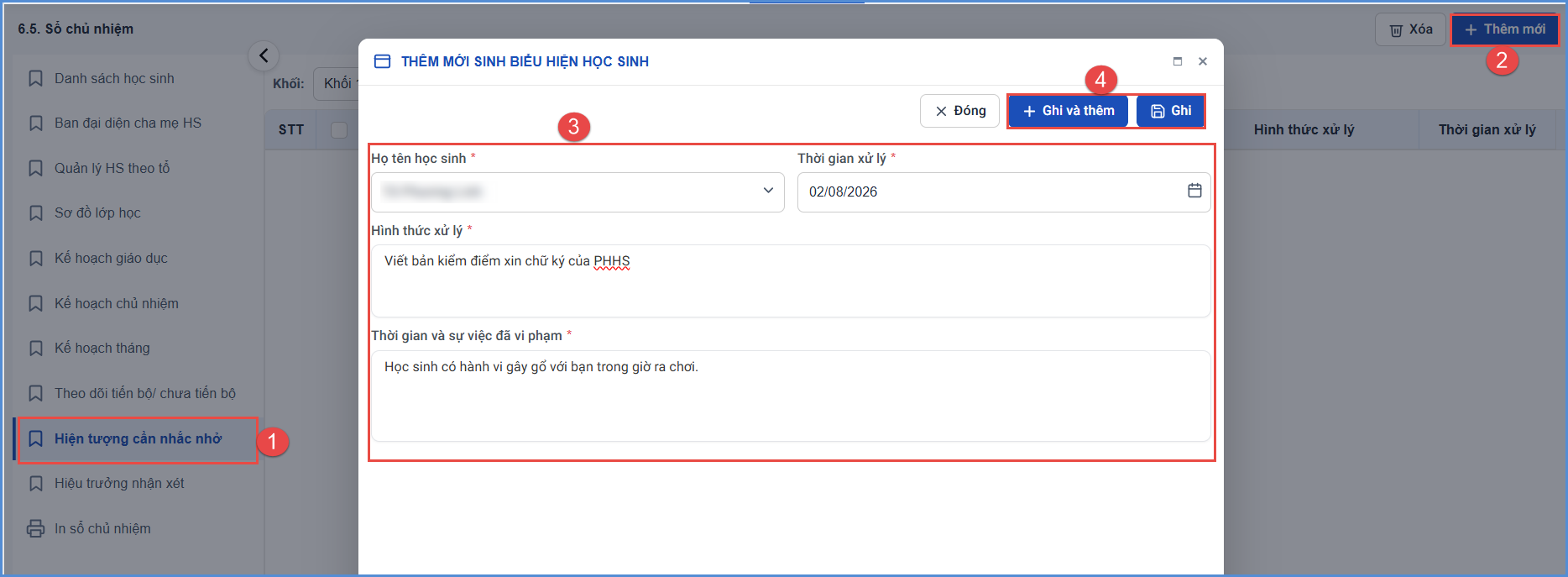The image size is (1568, 577).
Task: Click the Hình thức xử lý text area
Action: click(791, 281)
